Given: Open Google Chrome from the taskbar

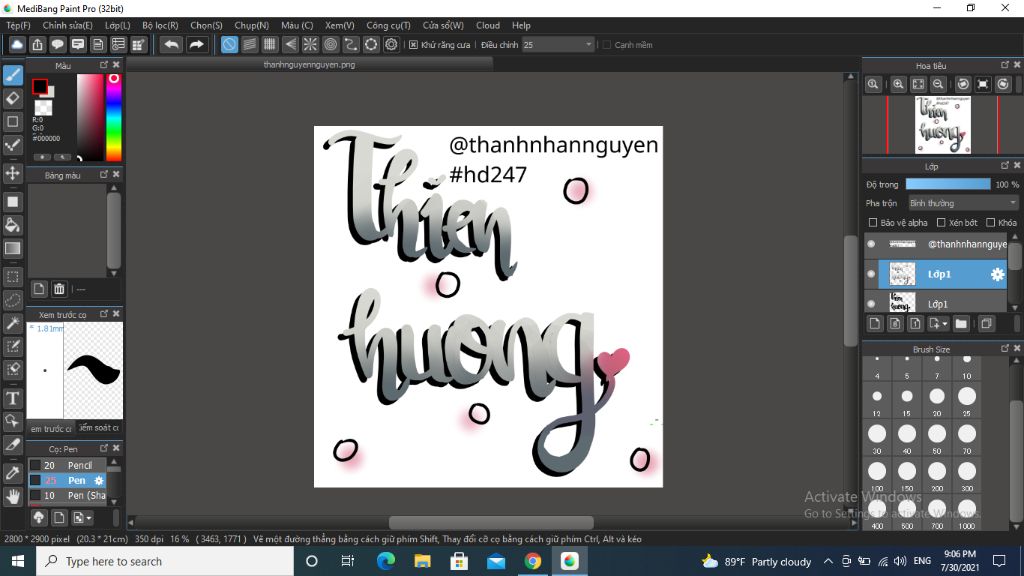Looking at the screenshot, I should coord(533,561).
